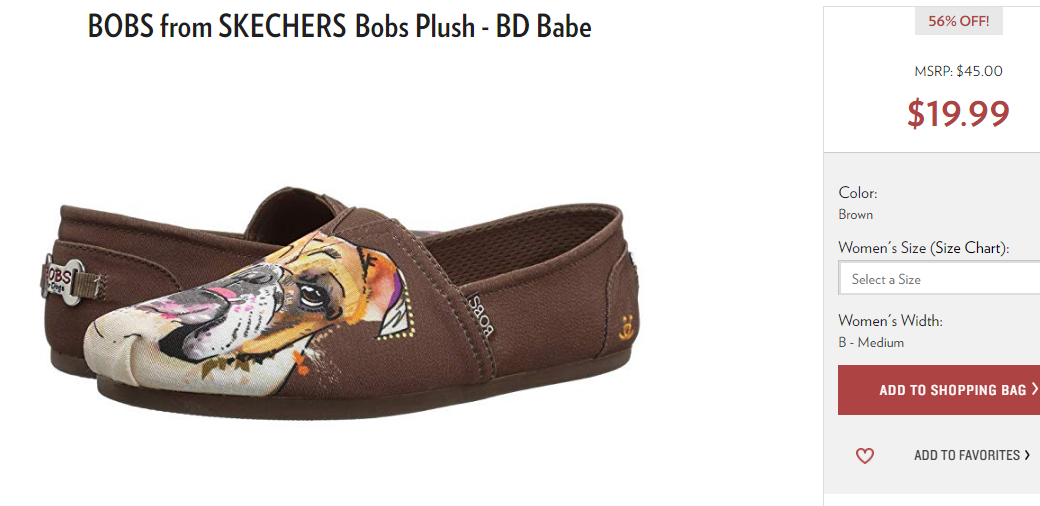Click the MSRP $45.00 text
Image resolution: width=1040 pixels, height=506 pixels.
pyautogui.click(x=958, y=71)
